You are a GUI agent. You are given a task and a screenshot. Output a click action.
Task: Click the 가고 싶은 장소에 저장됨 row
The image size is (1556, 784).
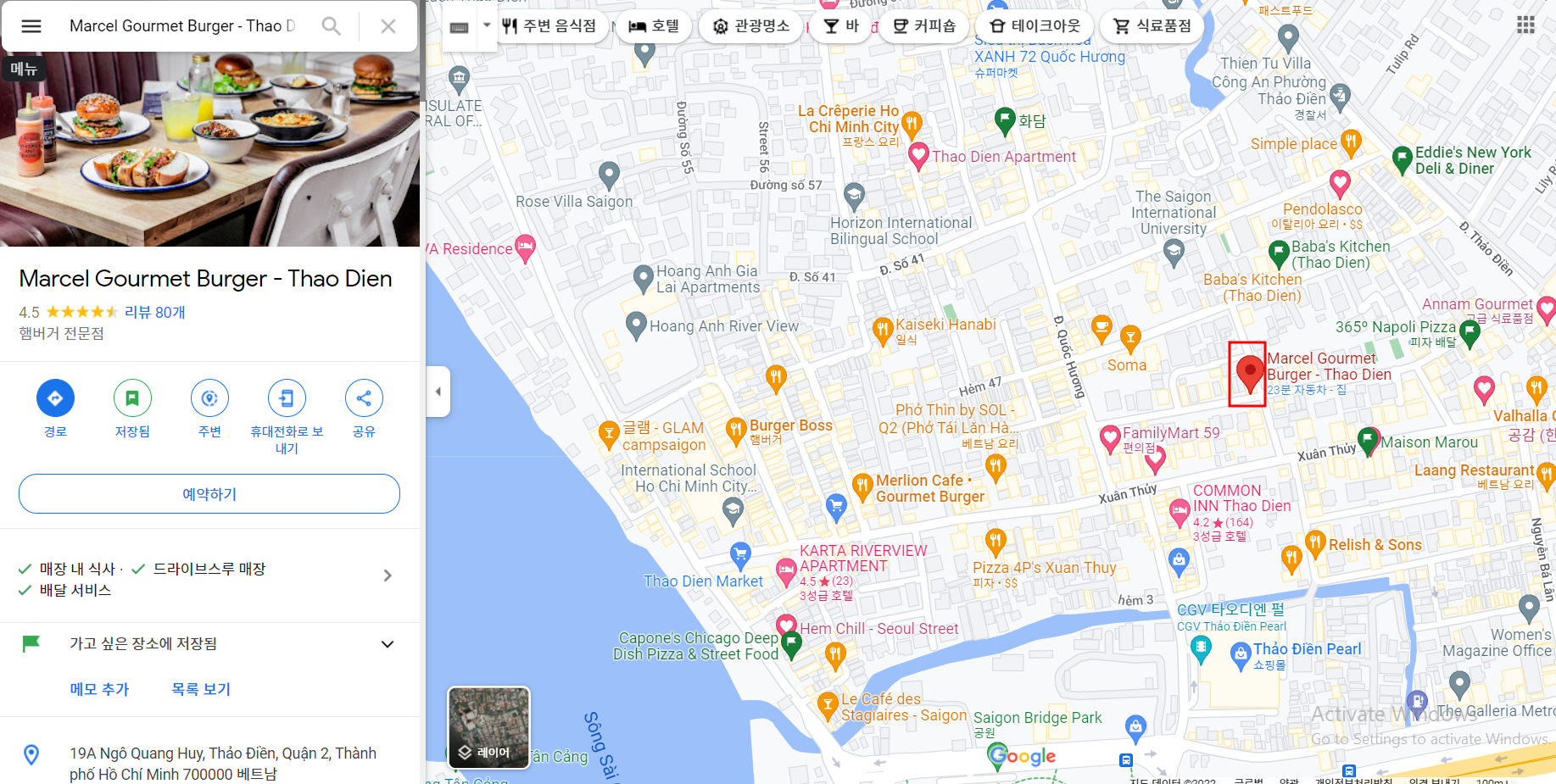point(209,644)
